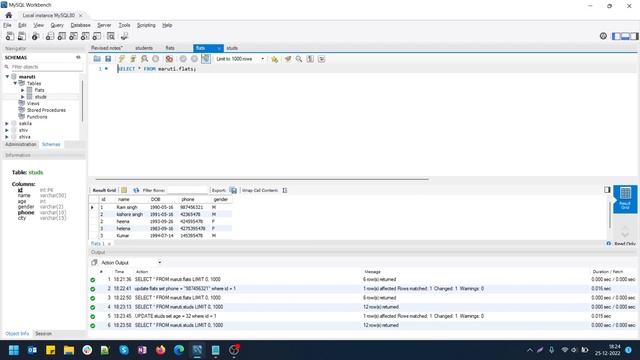Image resolution: width=640 pixels, height=360 pixels.
Task: Open File Explorer from the taskbar
Action: [x=69, y=350]
